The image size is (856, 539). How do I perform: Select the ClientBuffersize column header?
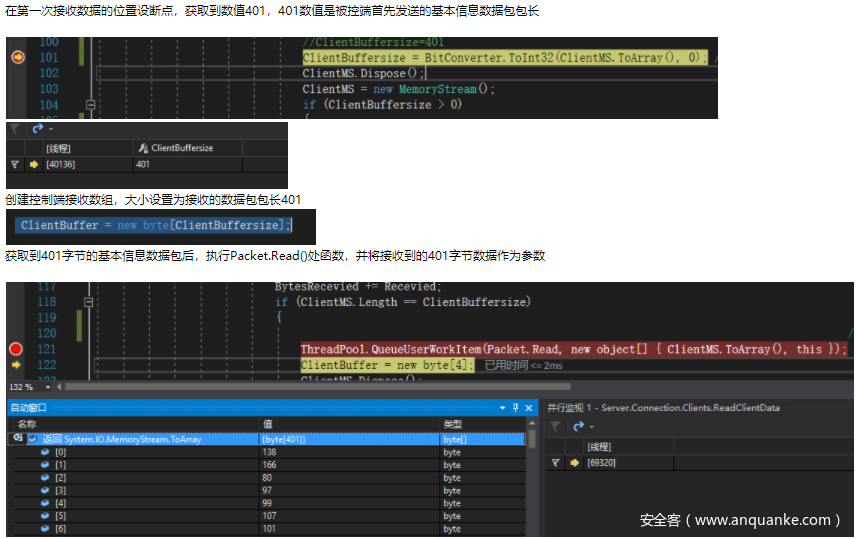[x=182, y=148]
